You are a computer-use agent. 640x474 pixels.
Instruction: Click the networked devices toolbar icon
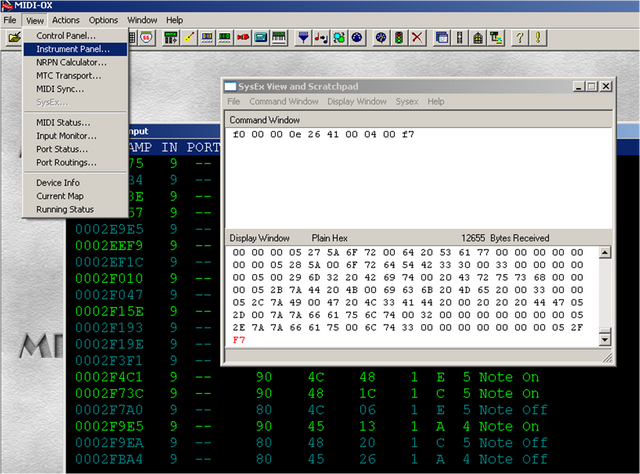(496, 38)
